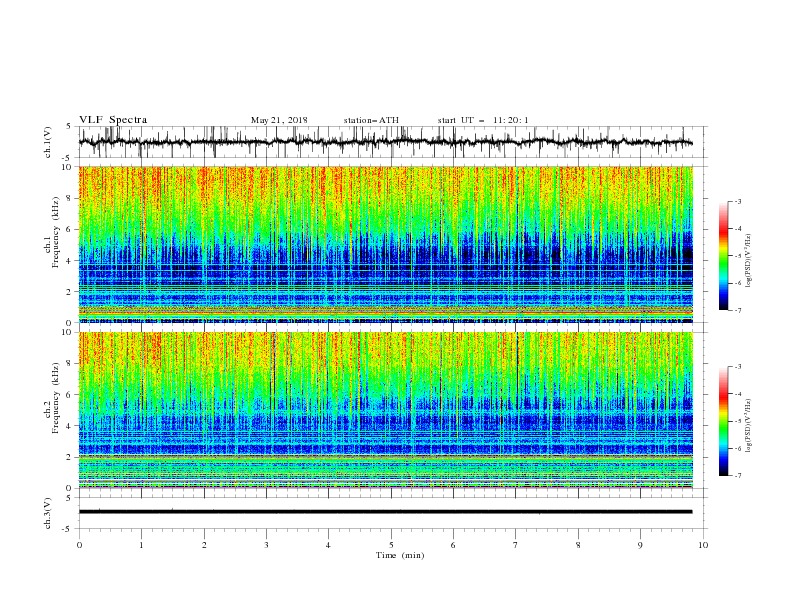
Task: Click the ch.1 frequency tick "8"
Action: [70, 198]
